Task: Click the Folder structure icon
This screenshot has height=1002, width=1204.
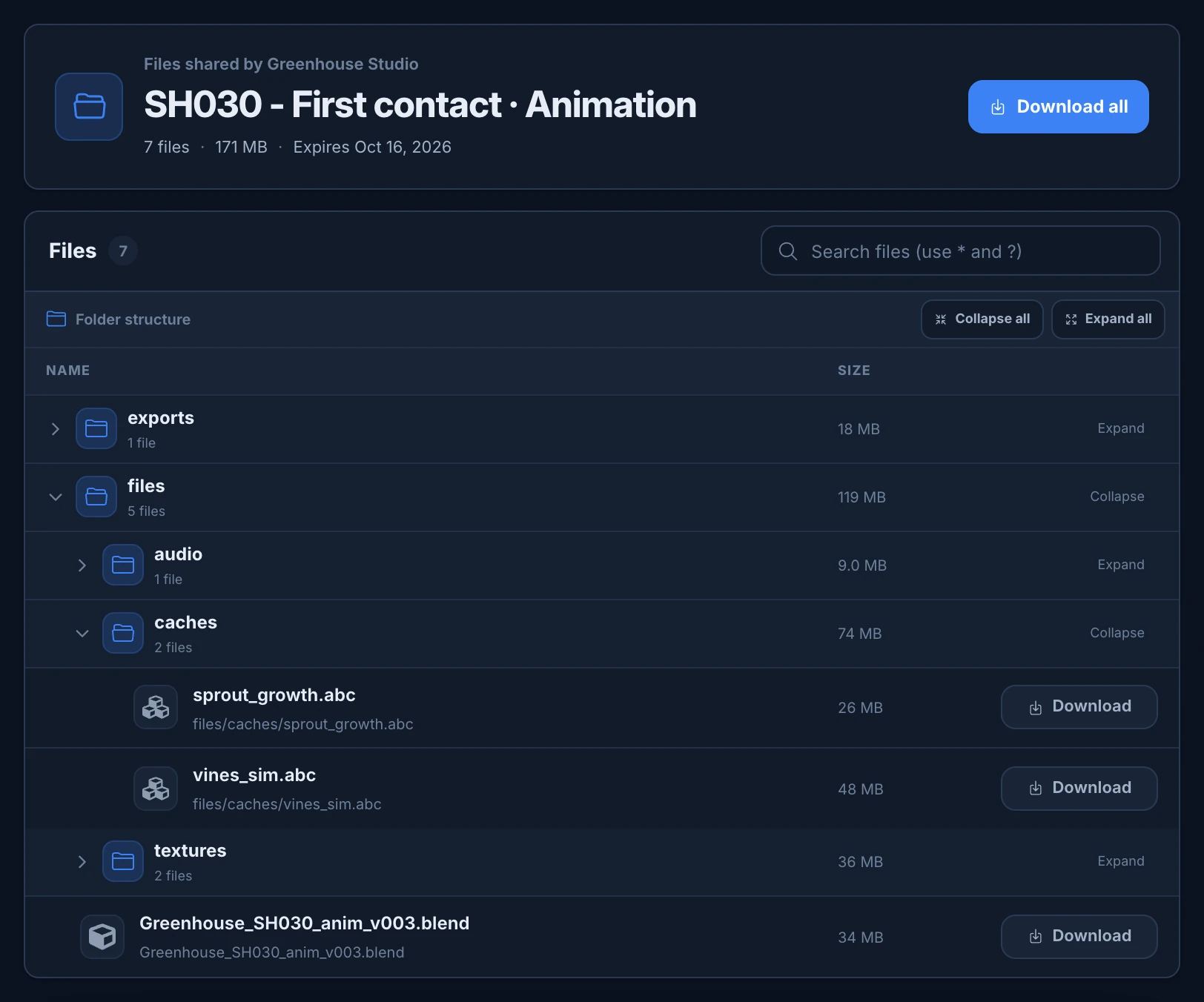Action: (56, 319)
